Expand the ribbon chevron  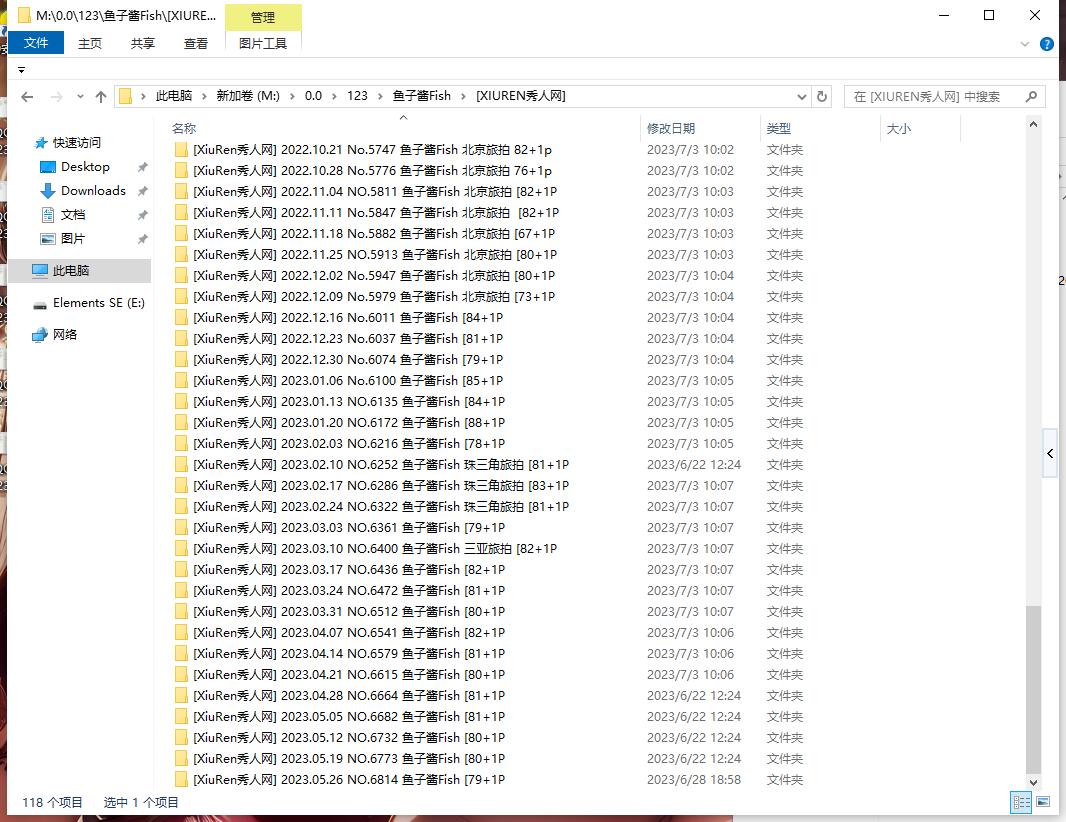click(1025, 44)
